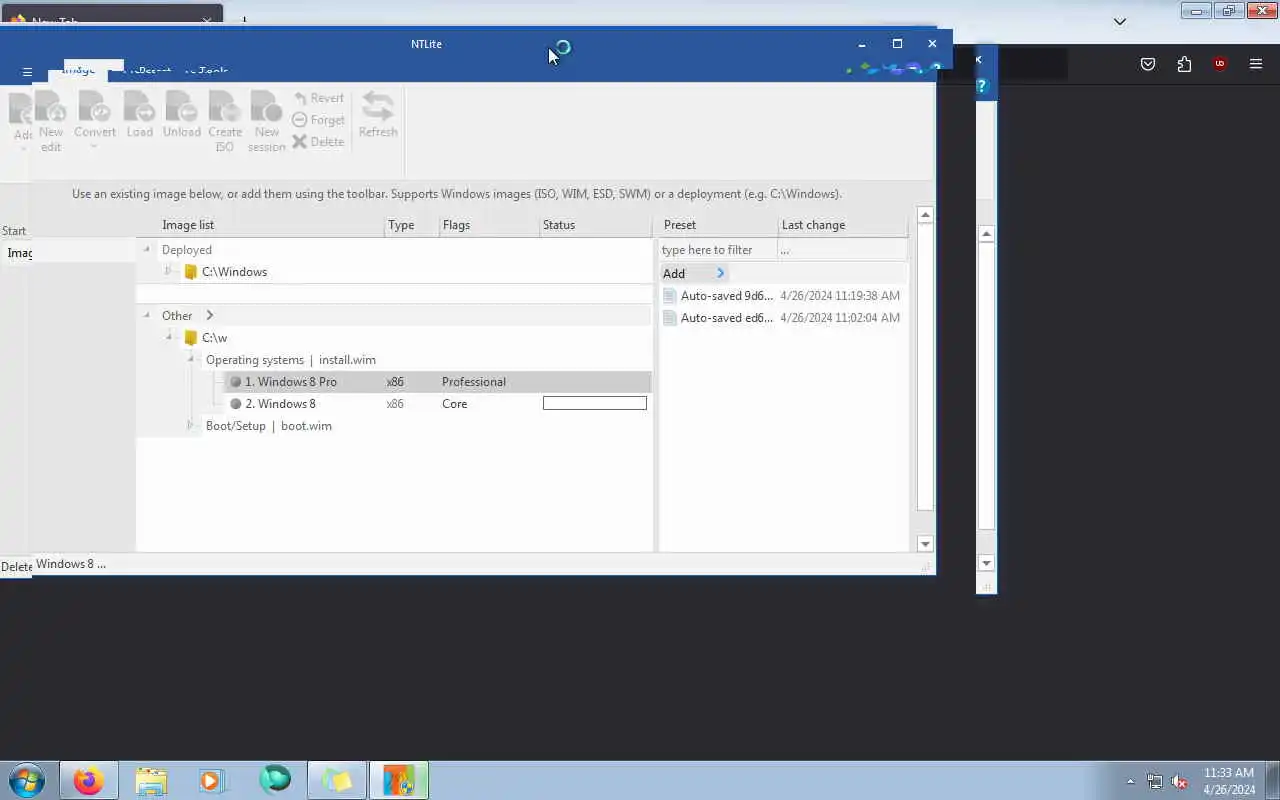Click the blue help question mark icon
This screenshot has height=800, width=1280.
[x=982, y=86]
